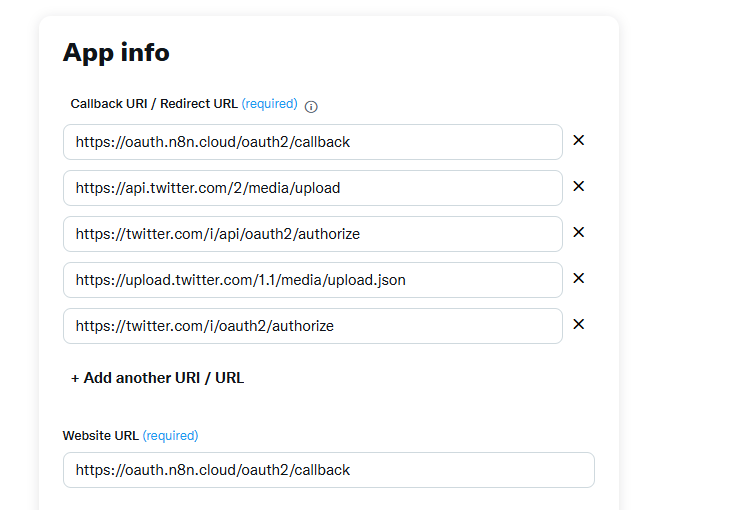Add another URI / URL
The width and height of the screenshot is (739, 510).
[x=157, y=378]
